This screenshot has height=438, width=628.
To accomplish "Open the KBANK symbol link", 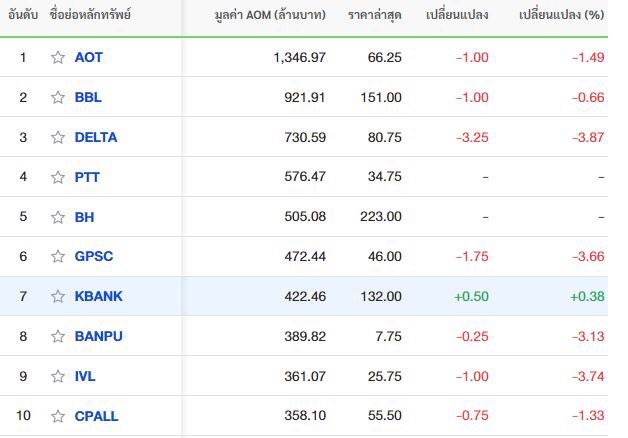I will coord(99,296).
